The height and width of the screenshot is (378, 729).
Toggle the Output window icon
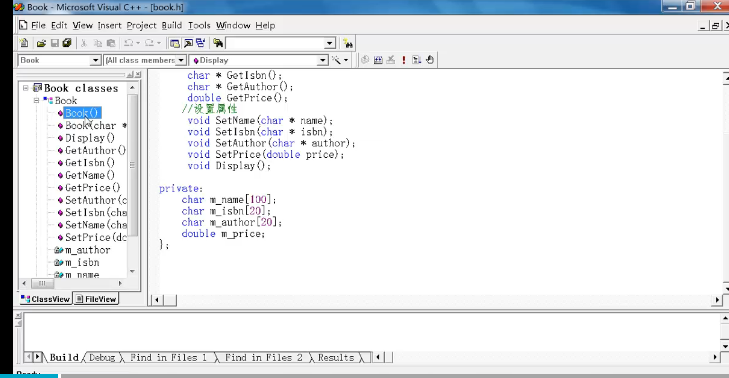tap(188, 43)
